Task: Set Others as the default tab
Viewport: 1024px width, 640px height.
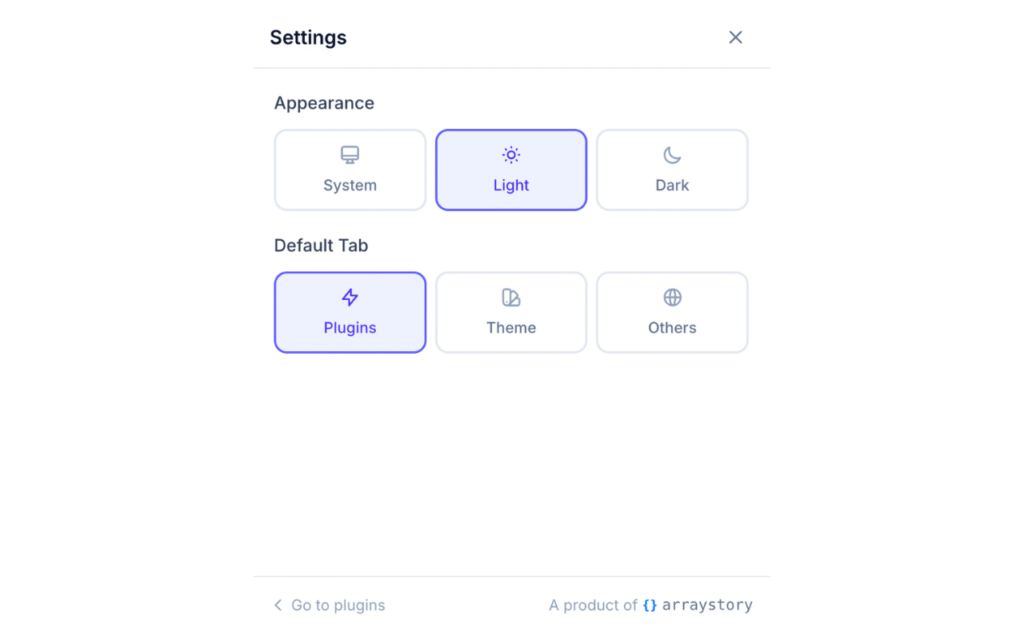Action: click(671, 312)
